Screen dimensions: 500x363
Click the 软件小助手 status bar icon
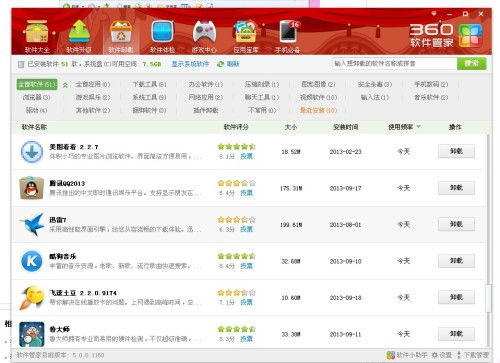coord(391,355)
